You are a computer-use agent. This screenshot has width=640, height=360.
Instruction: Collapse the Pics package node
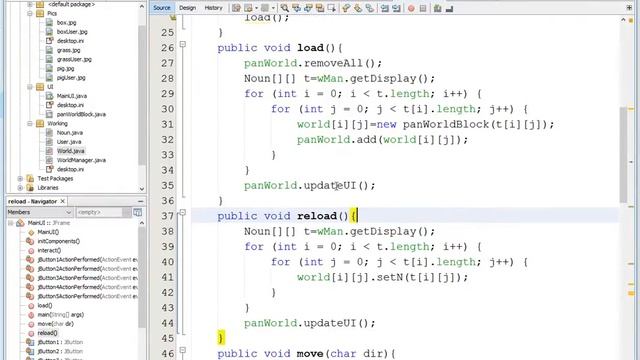click(30, 13)
